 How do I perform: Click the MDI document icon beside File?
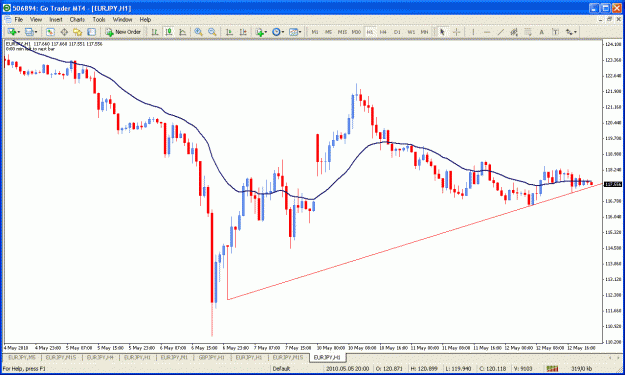(x=7, y=19)
